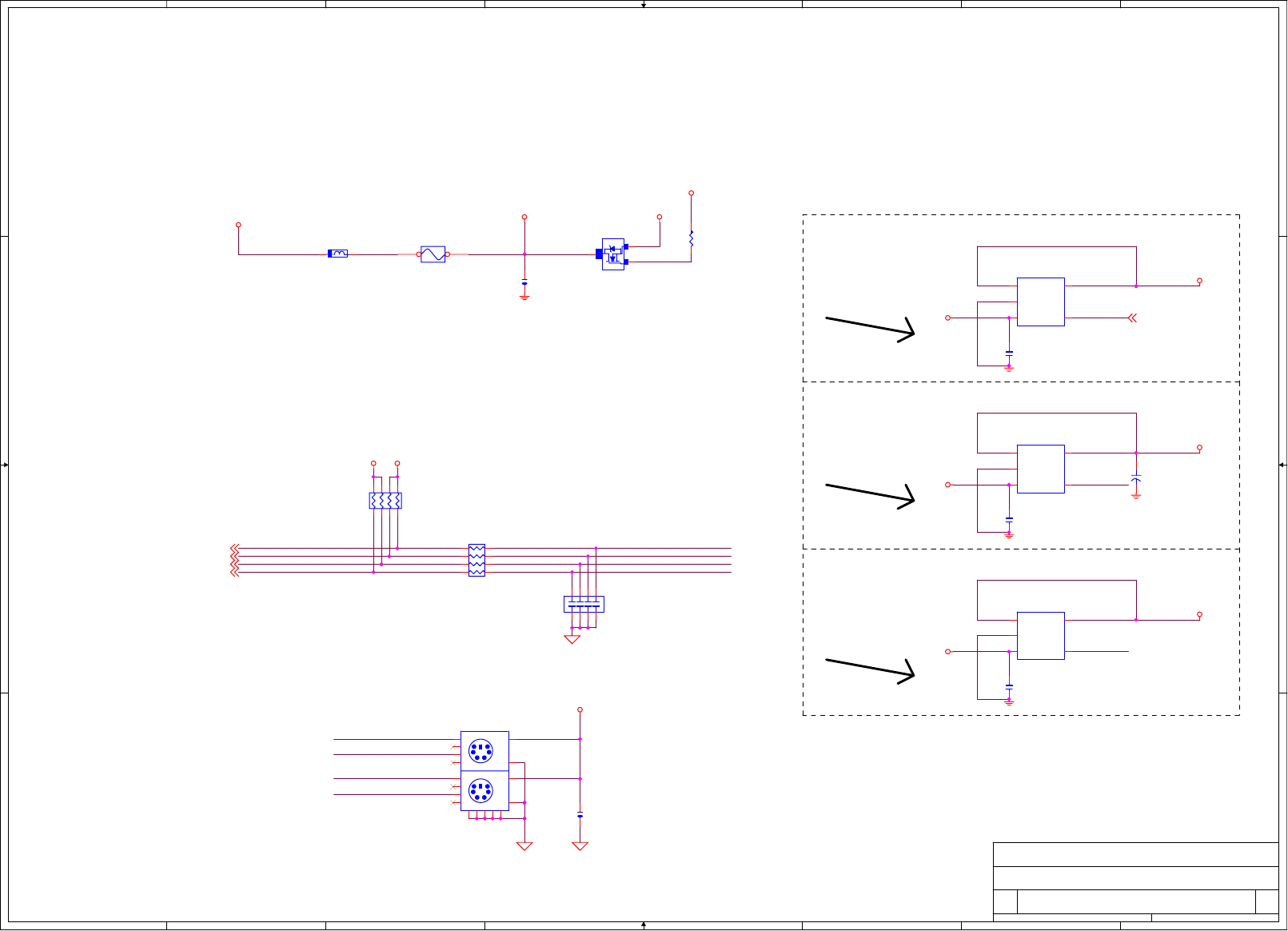Screen dimensions: 1288x931
Task: Select the four-resistor pull-up array symbol
Action: click(385, 501)
